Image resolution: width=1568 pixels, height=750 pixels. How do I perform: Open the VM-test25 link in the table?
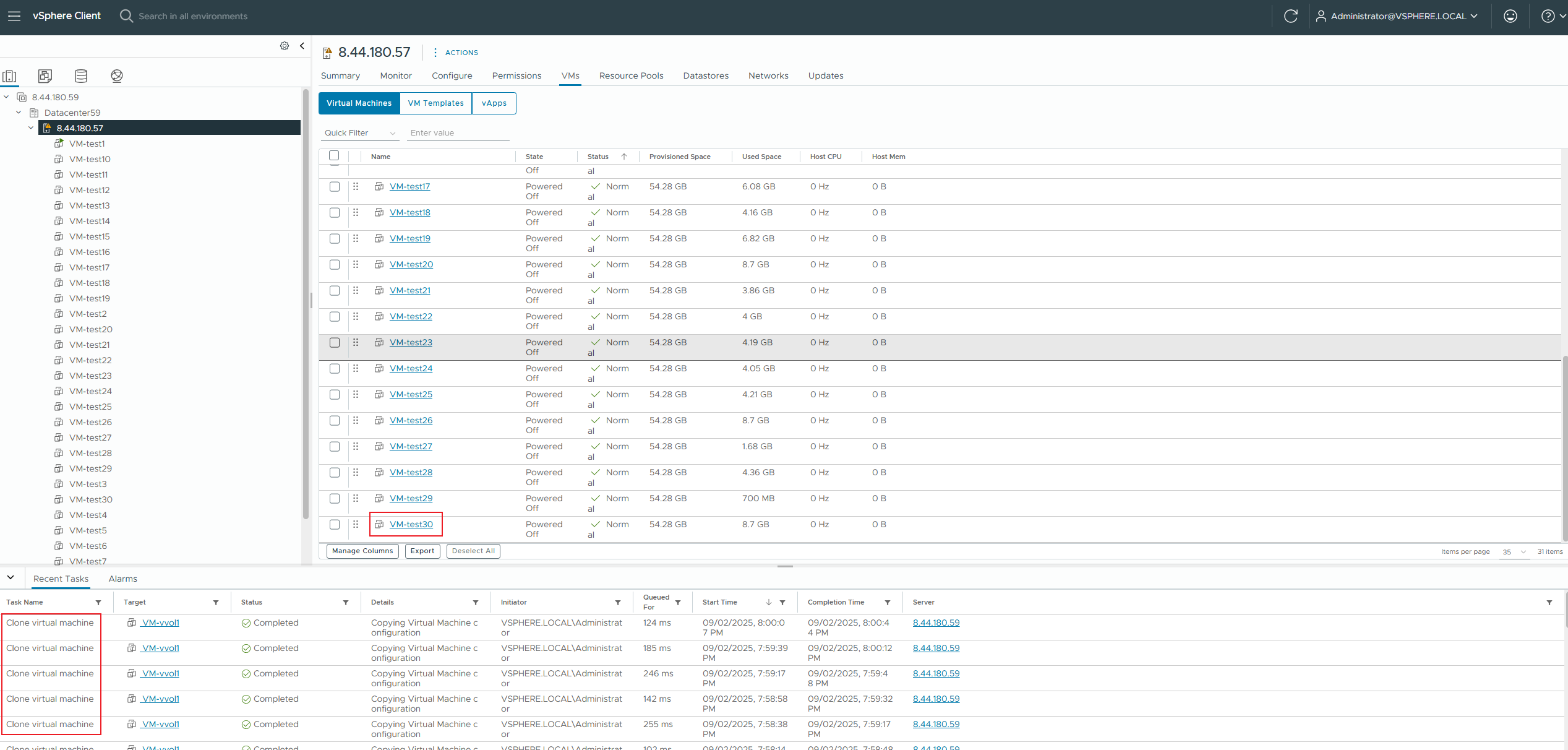click(411, 394)
